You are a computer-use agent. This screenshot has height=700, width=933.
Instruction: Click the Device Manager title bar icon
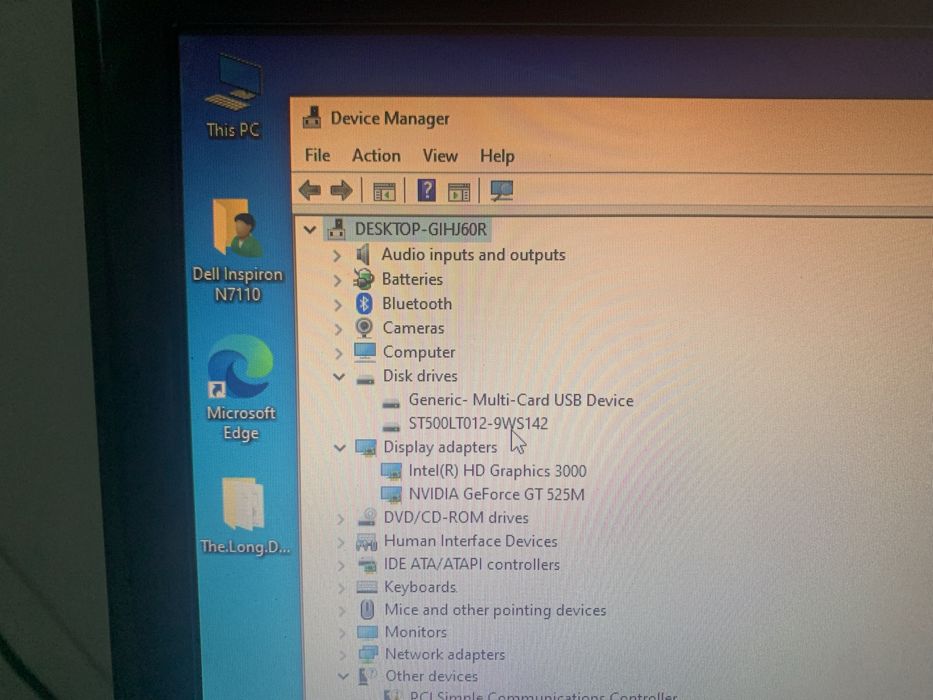click(312, 118)
